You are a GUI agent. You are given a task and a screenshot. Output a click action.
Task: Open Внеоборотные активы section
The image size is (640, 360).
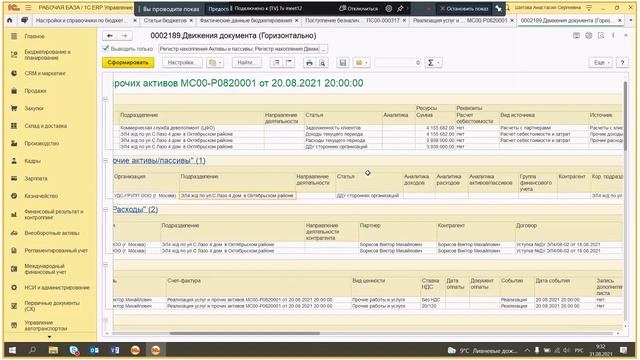click(x=52, y=233)
